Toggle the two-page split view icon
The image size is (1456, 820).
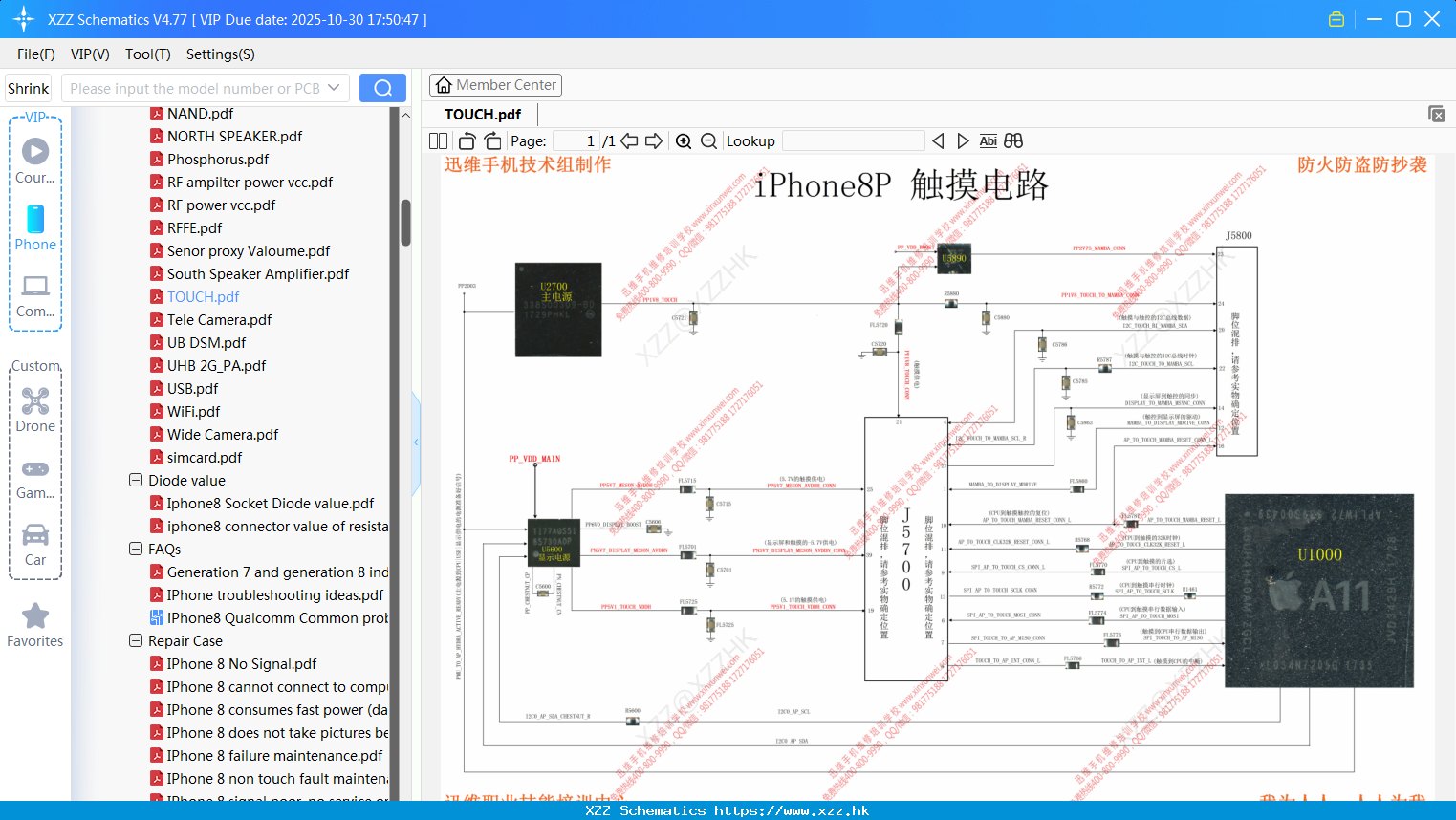coord(438,140)
